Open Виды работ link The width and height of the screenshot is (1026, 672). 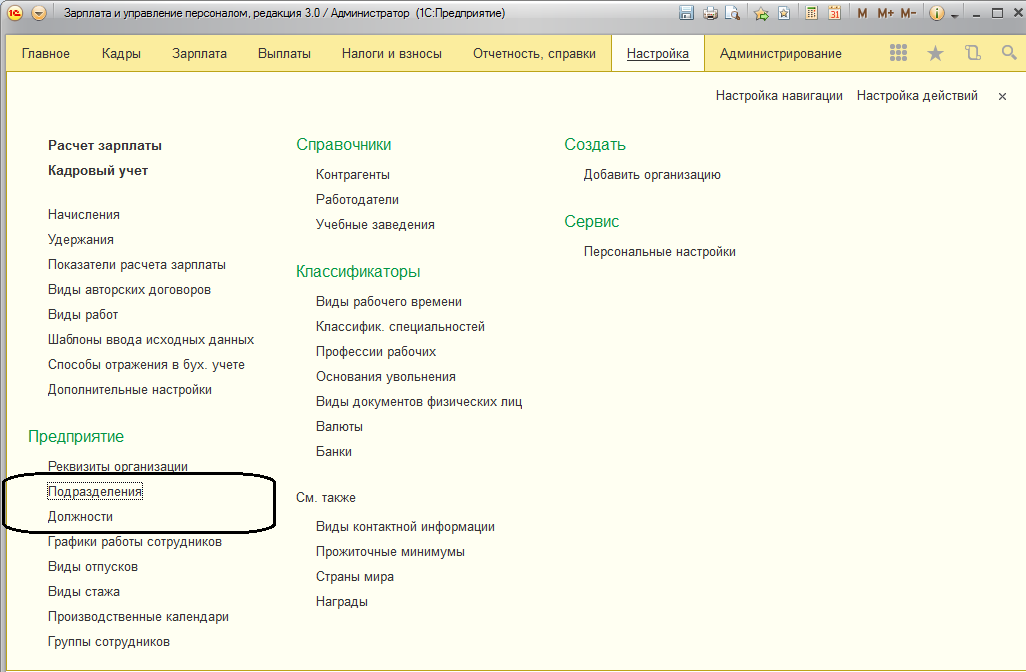(83, 315)
